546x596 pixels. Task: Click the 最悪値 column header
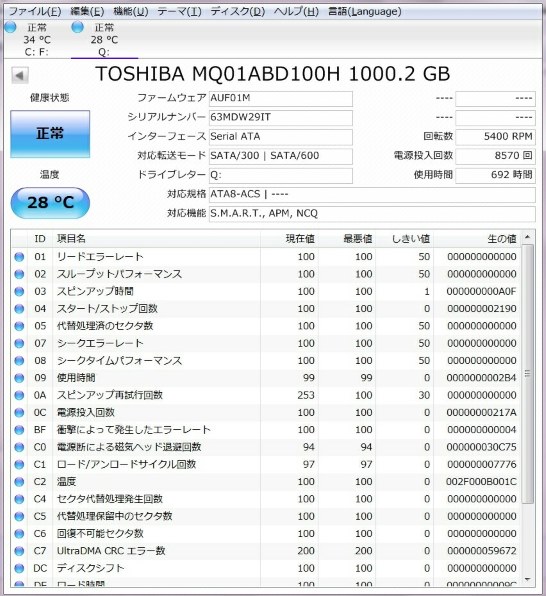coord(347,239)
